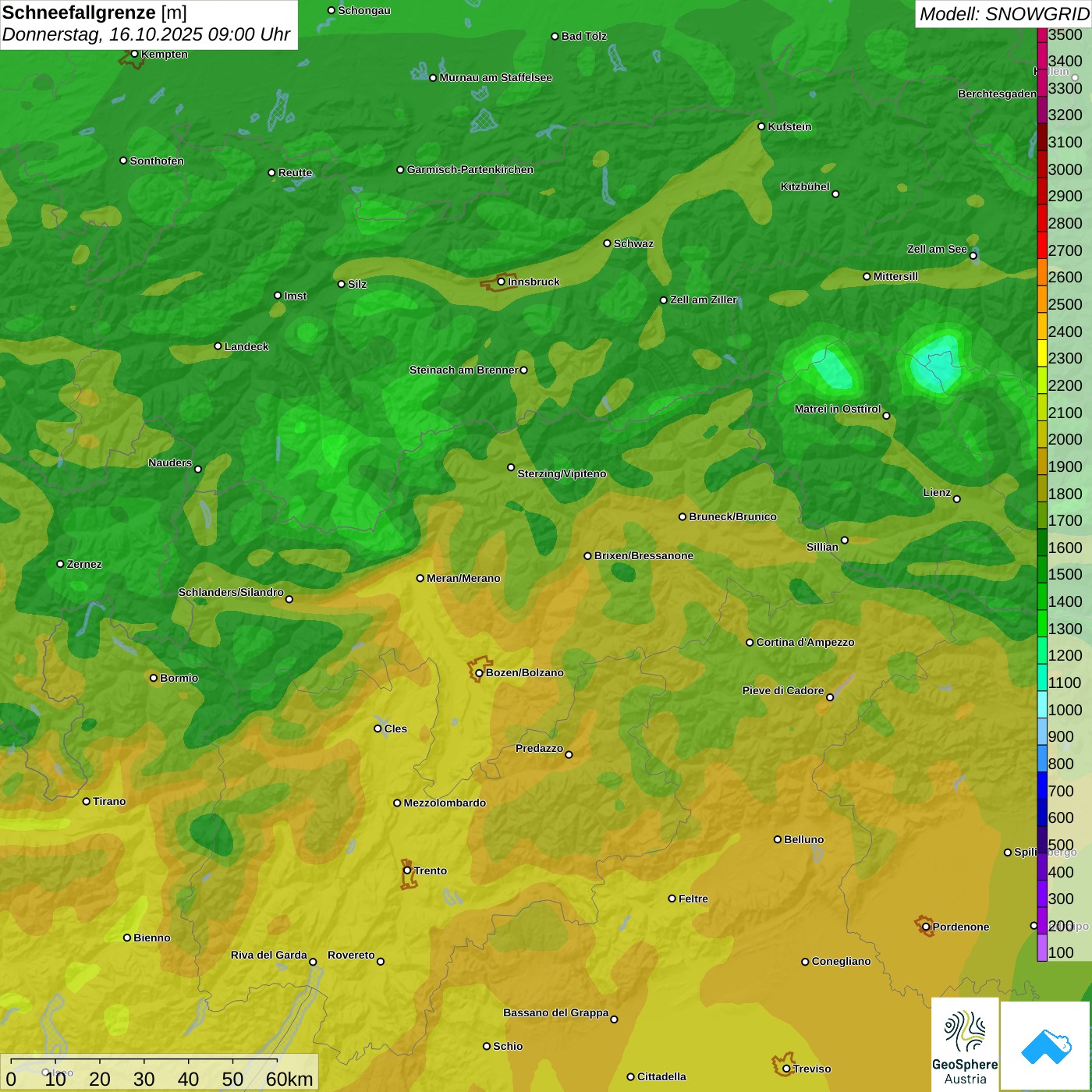Click the Kempten city marker
Viewport: 1092px width, 1092px height.
click(134, 54)
